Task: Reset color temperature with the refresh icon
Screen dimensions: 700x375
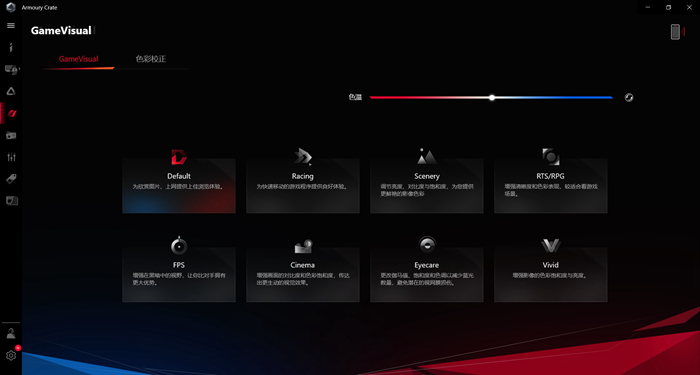Action: click(x=629, y=97)
